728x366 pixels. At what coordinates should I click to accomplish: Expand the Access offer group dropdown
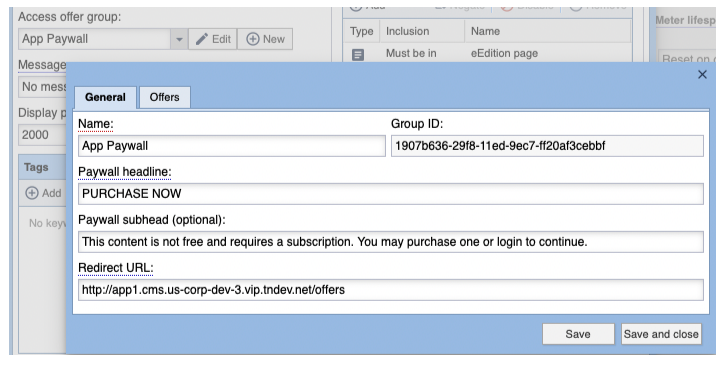click(179, 39)
